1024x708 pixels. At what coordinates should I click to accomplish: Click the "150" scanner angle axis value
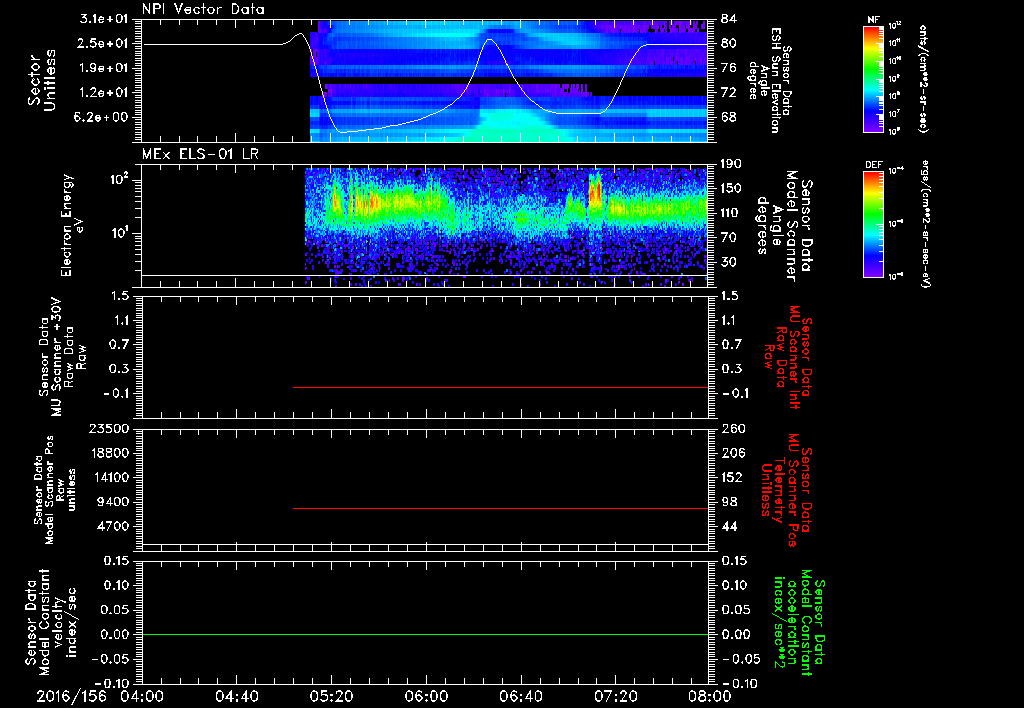[x=731, y=188]
